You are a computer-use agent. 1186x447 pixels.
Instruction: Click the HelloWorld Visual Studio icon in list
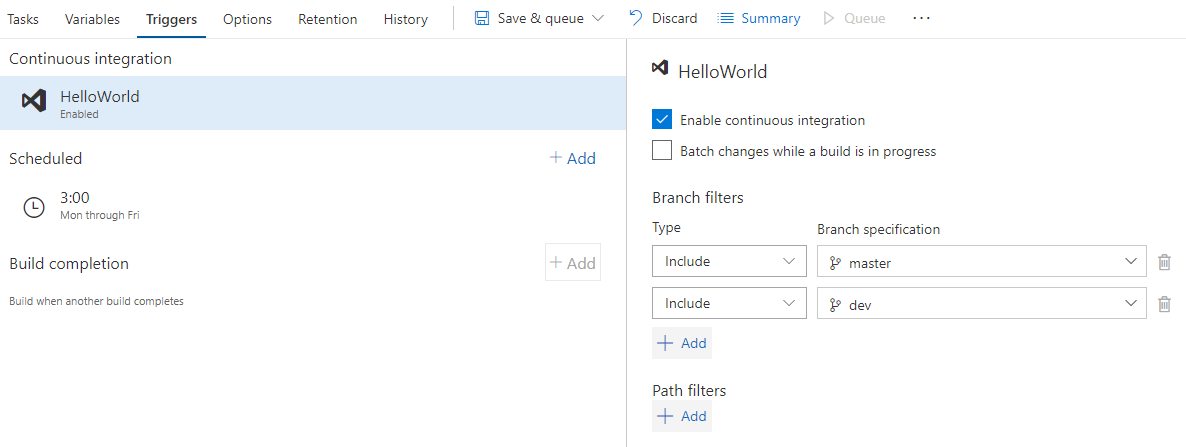(34, 102)
